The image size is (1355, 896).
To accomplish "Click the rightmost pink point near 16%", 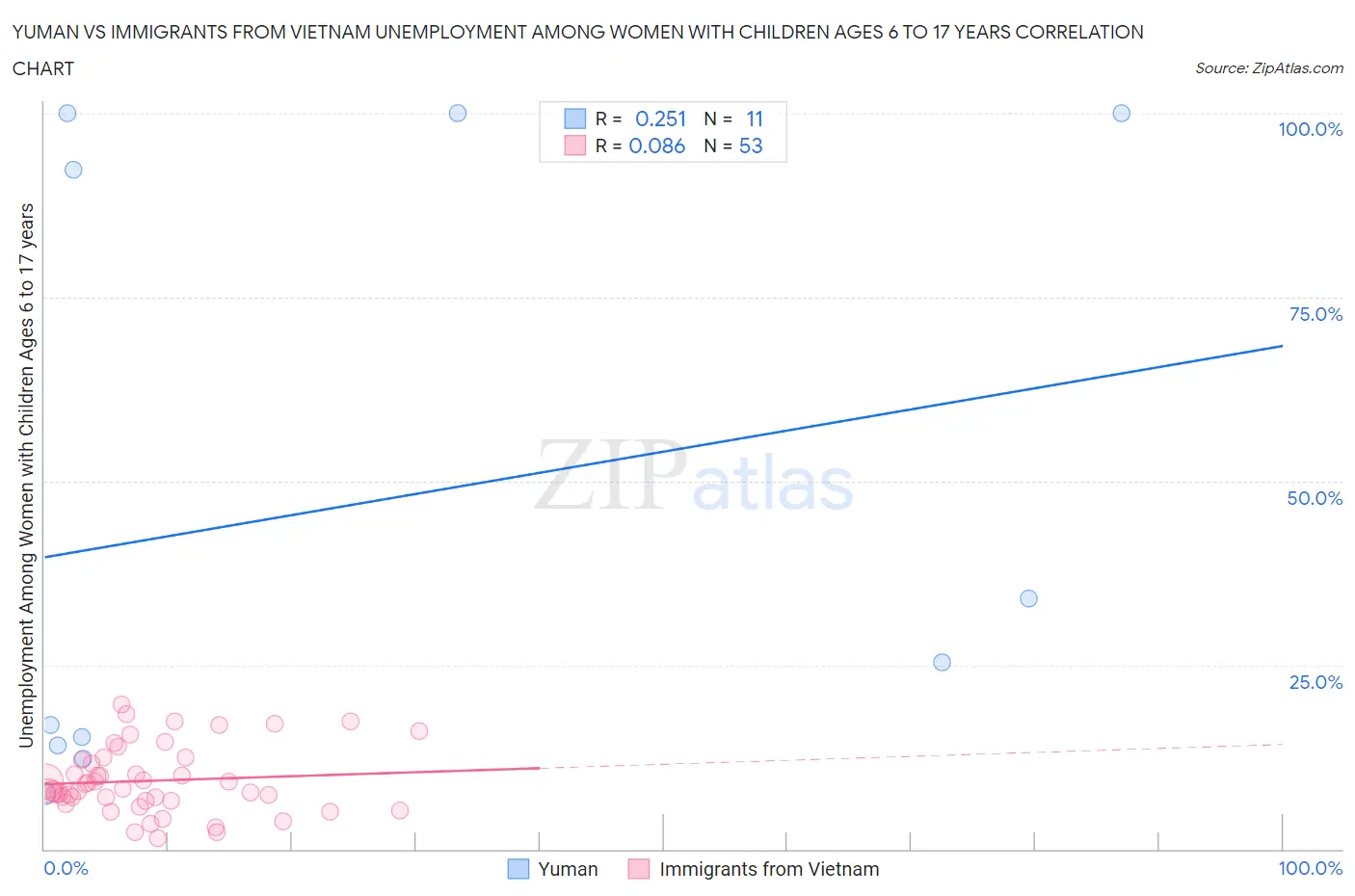I will tap(418, 730).
